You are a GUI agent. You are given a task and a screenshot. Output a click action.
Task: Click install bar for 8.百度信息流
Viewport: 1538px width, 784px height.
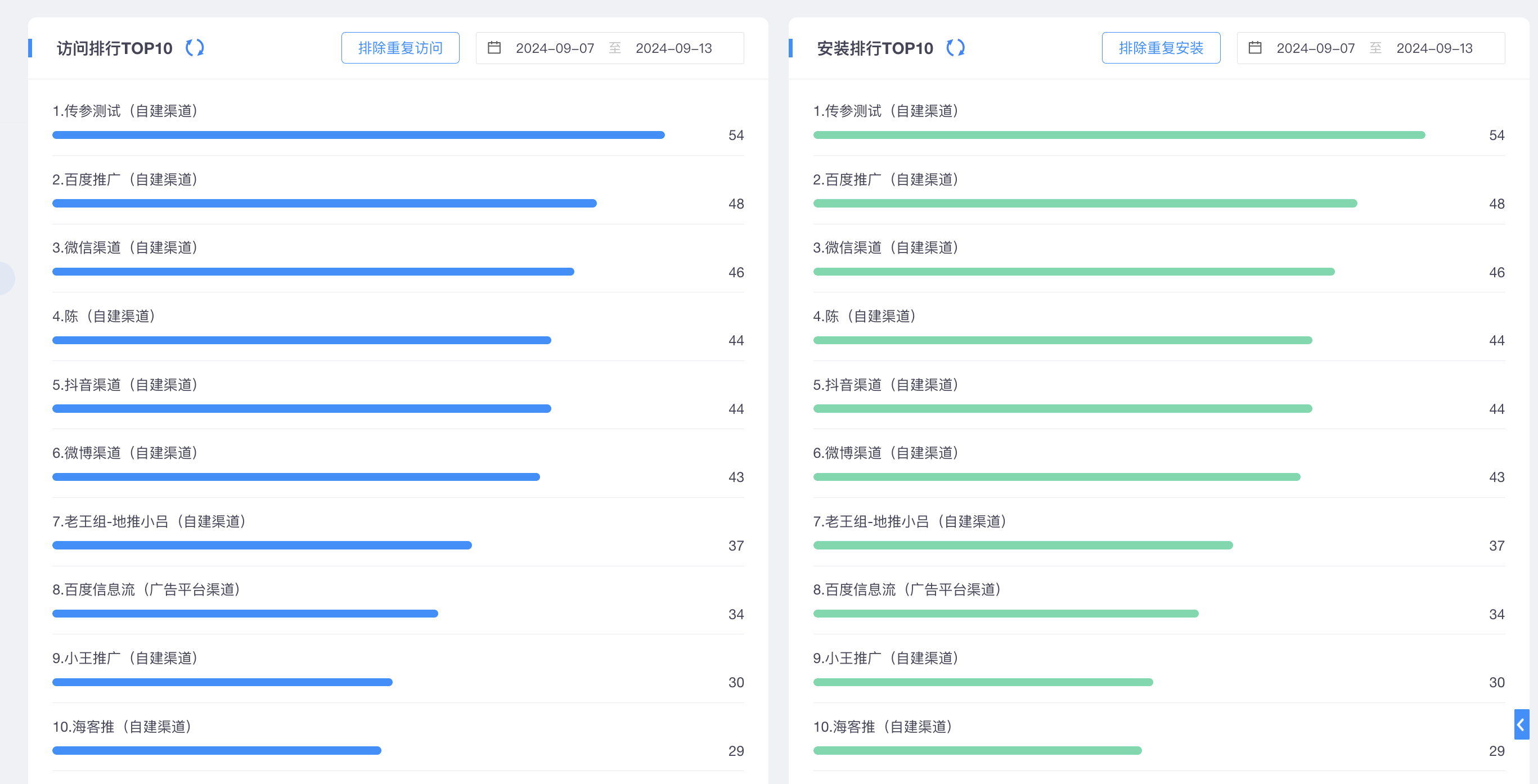(x=1005, y=614)
